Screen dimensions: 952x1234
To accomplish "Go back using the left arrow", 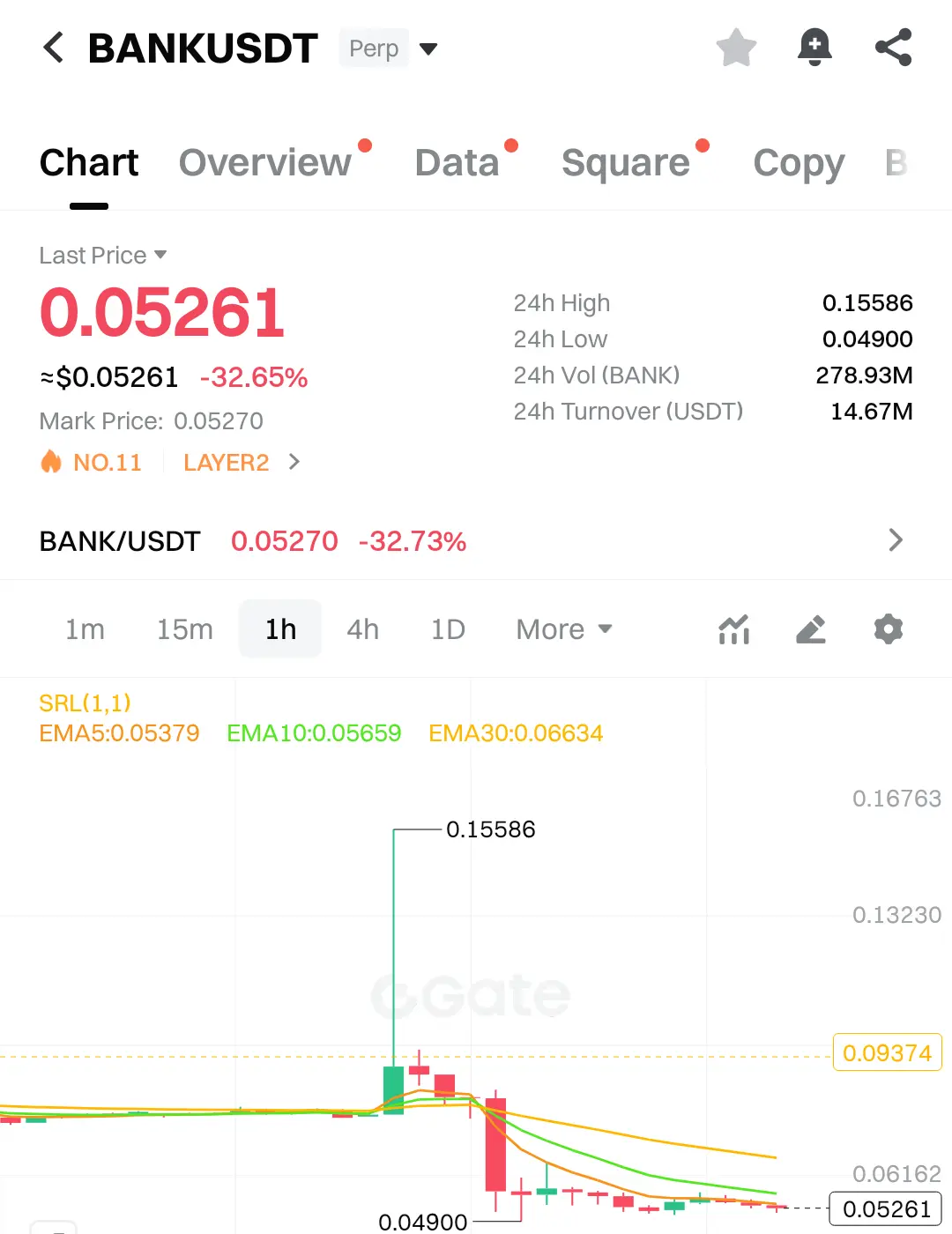I will (x=54, y=48).
